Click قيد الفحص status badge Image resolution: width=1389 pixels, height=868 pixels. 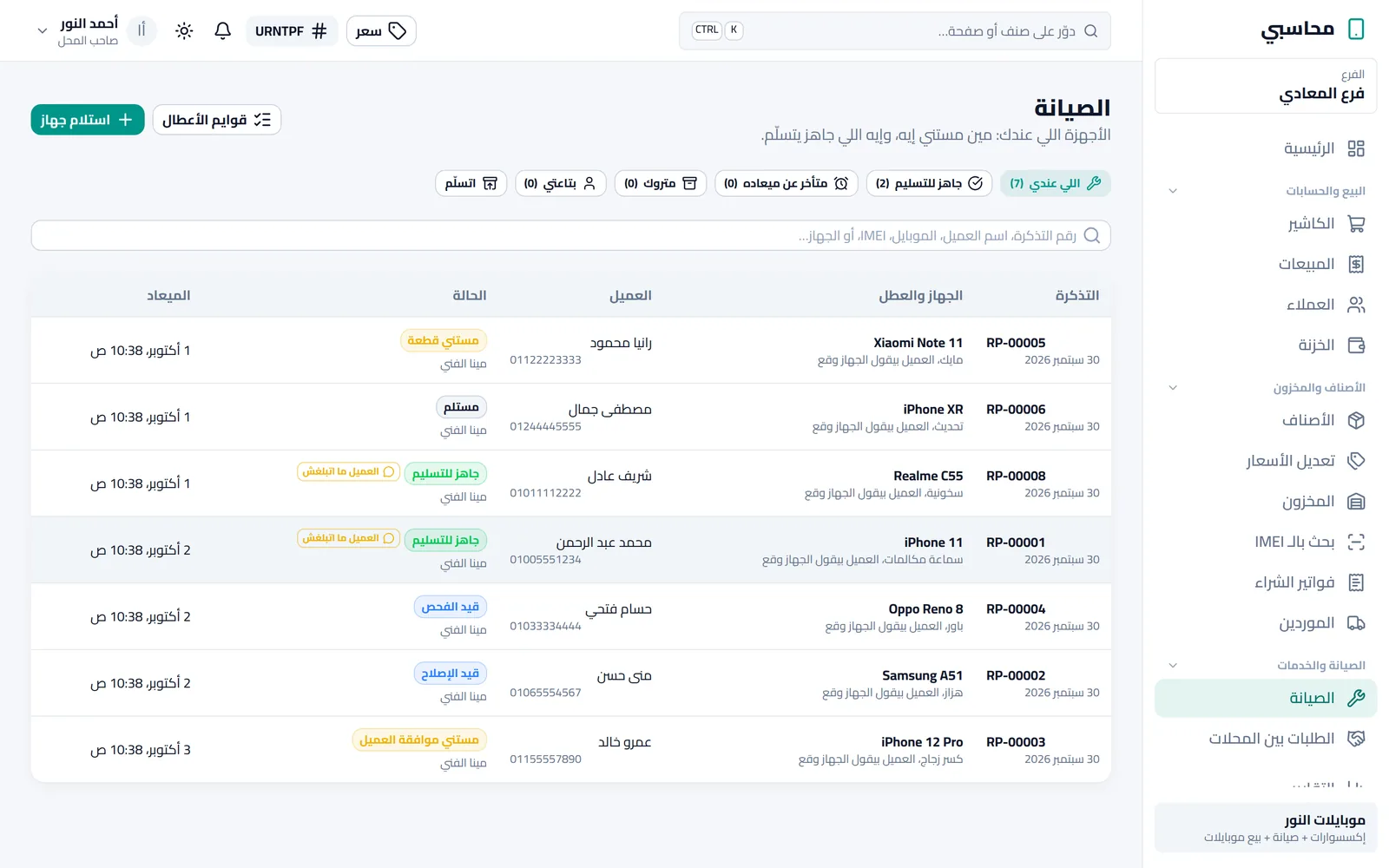[x=450, y=607]
